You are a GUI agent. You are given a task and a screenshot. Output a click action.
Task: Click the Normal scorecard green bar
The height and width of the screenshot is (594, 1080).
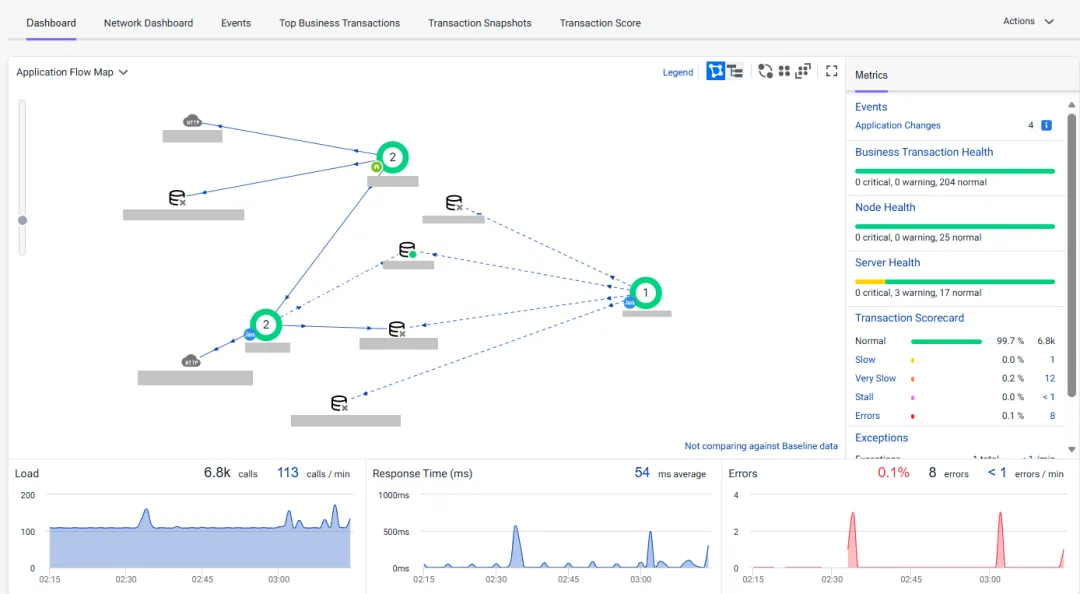[946, 341]
